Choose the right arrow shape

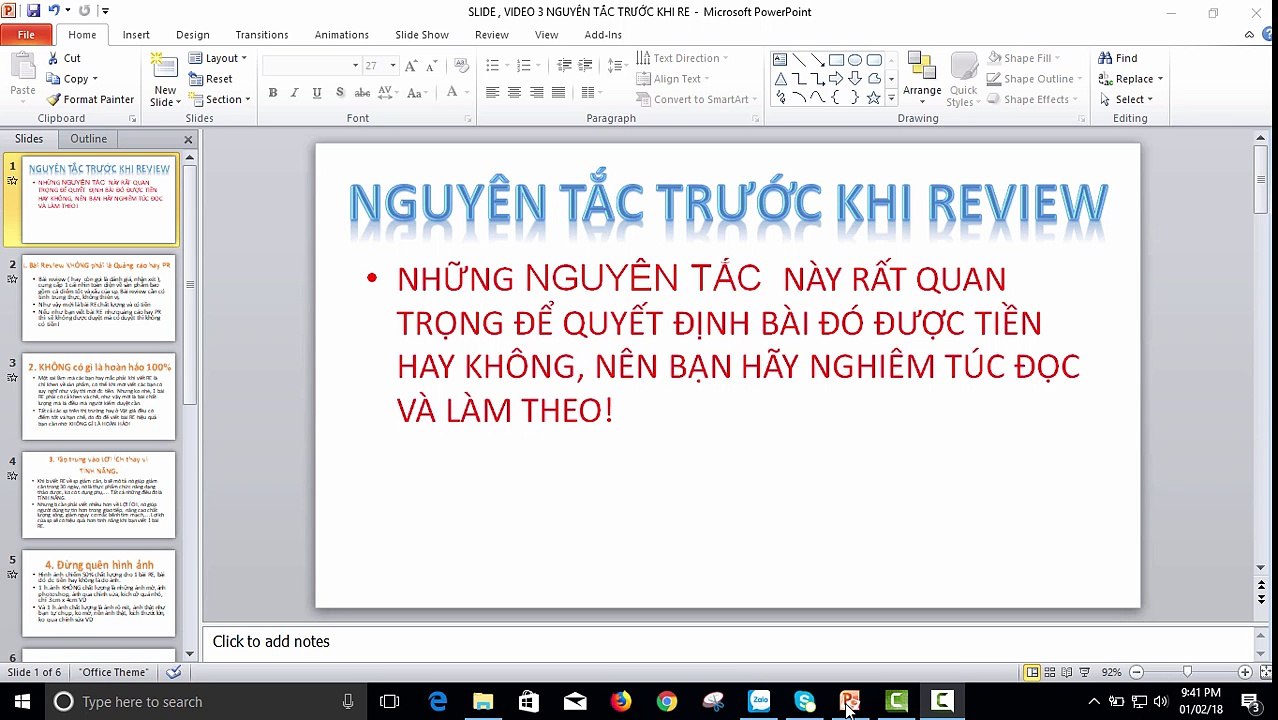pyautogui.click(x=836, y=79)
